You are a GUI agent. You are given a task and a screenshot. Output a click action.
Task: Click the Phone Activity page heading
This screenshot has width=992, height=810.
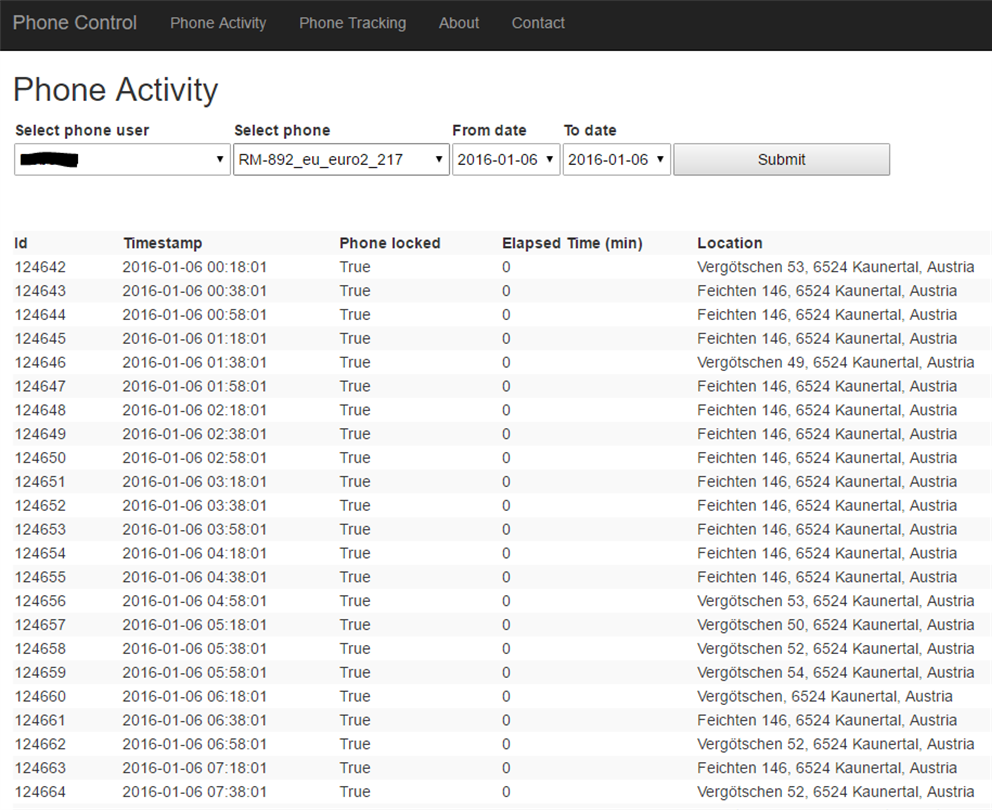(115, 90)
